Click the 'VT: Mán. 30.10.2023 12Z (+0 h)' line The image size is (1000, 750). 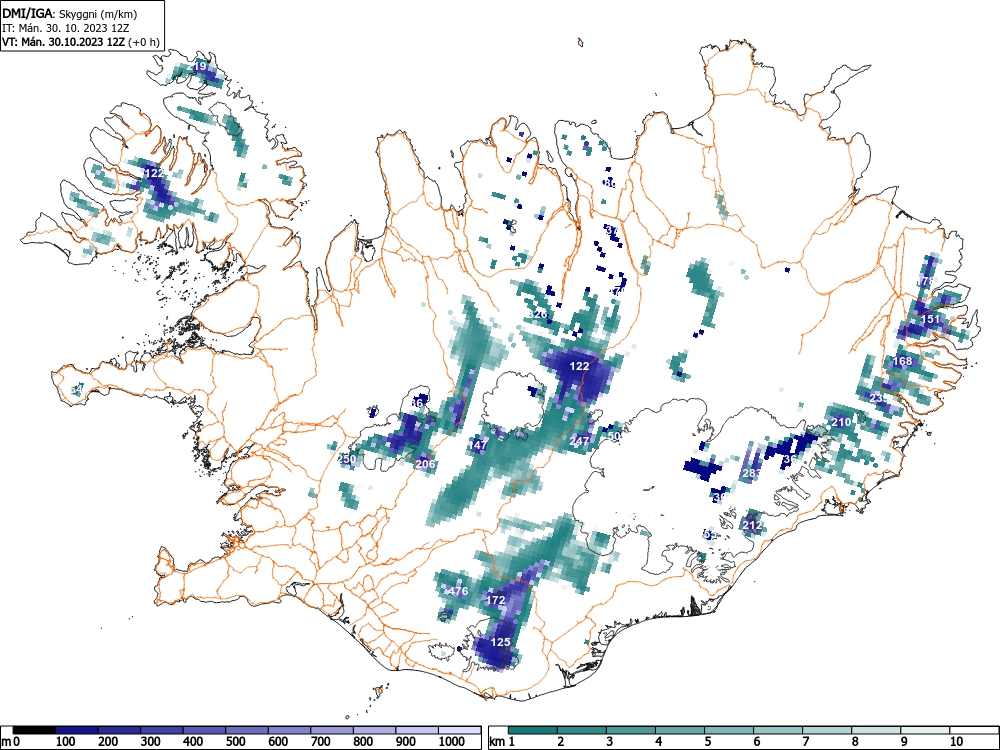coord(80,42)
